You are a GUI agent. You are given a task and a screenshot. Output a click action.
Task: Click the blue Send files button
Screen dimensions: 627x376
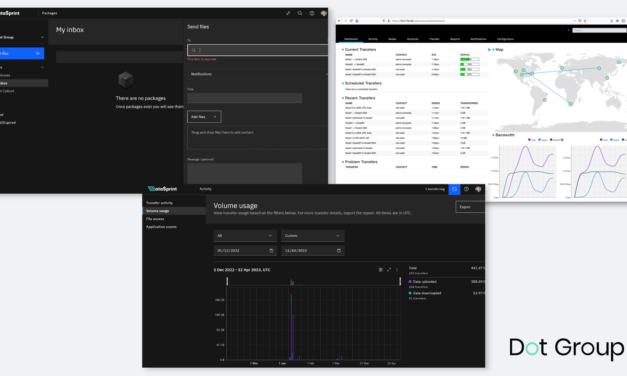21,53
